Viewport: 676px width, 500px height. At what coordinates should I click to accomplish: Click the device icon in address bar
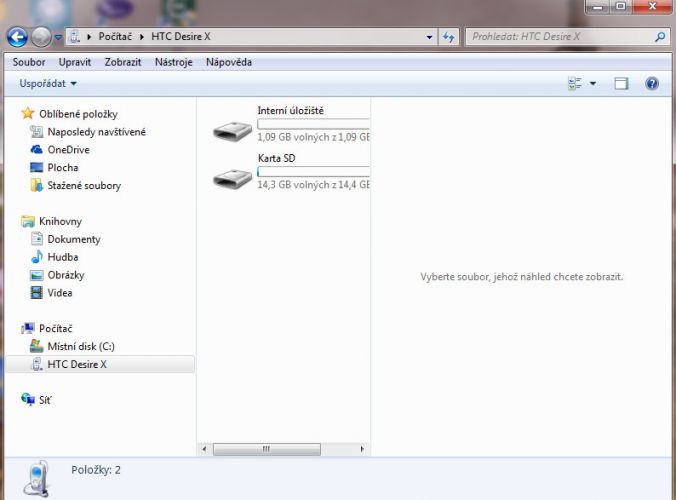[75, 37]
